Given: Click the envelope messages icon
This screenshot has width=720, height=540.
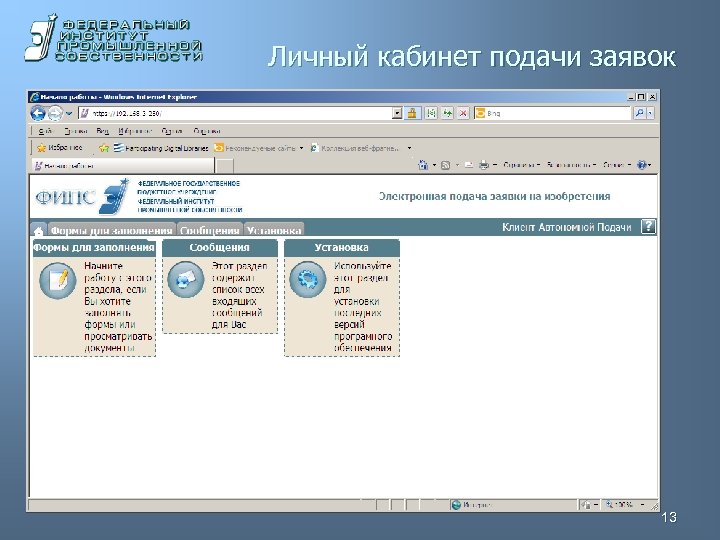Looking at the screenshot, I should pyautogui.click(x=186, y=279).
